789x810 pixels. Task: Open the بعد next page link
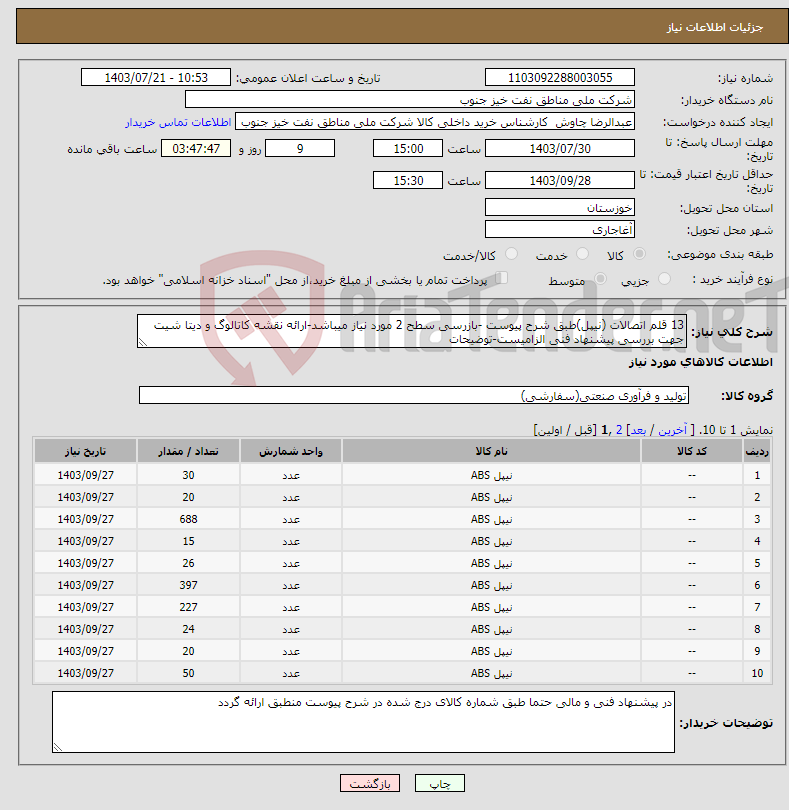638,430
